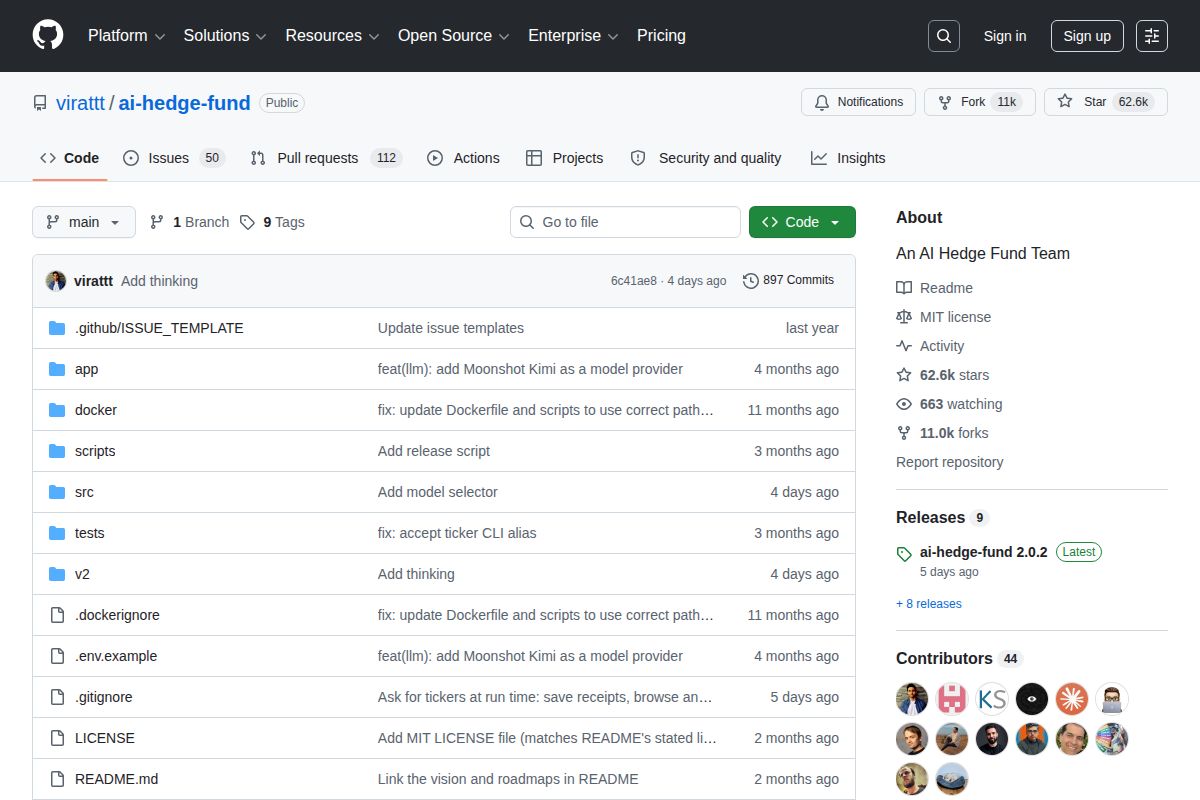Image resolution: width=1200 pixels, height=800 pixels.
Task: Click the folder icon beside scripts
Action: [57, 451]
